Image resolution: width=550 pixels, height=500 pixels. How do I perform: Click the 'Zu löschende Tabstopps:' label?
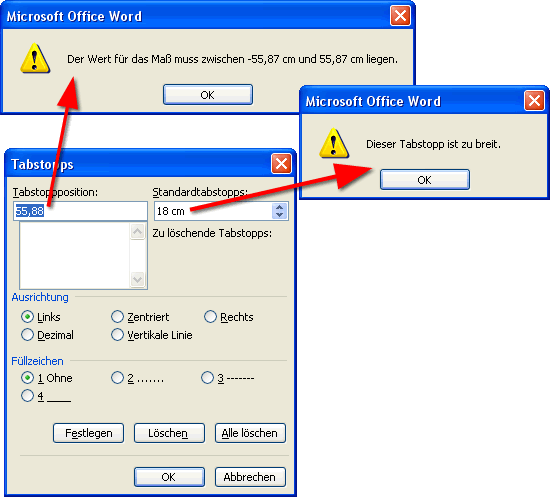[212, 233]
